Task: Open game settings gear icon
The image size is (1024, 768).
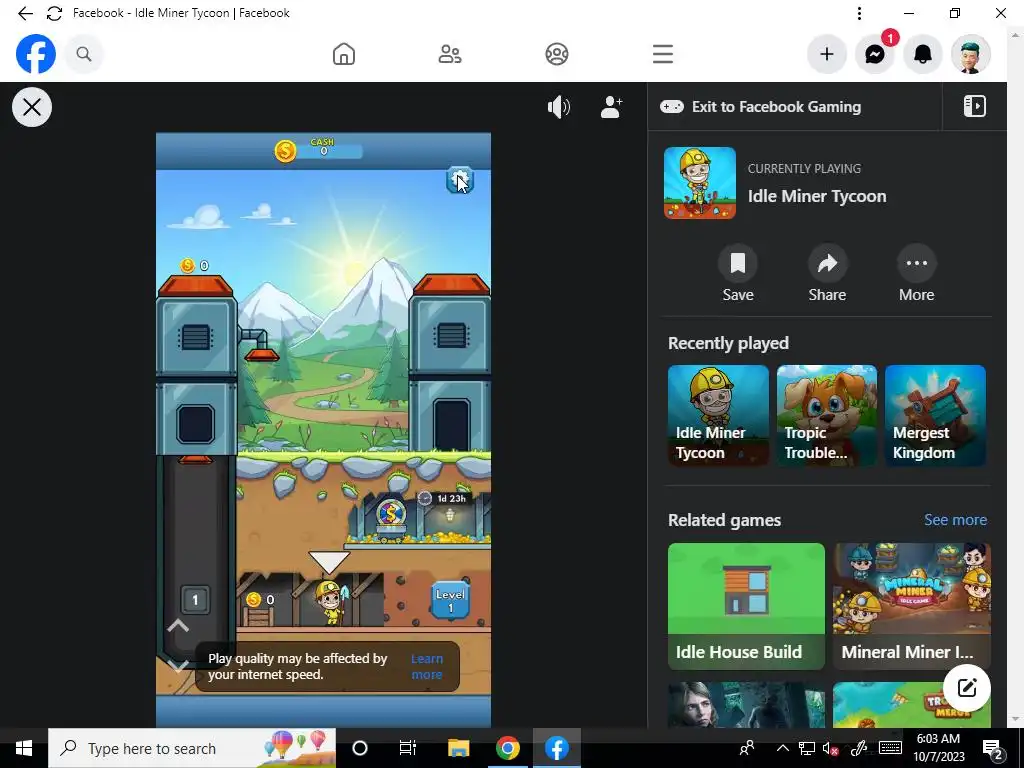Action: pyautogui.click(x=460, y=180)
